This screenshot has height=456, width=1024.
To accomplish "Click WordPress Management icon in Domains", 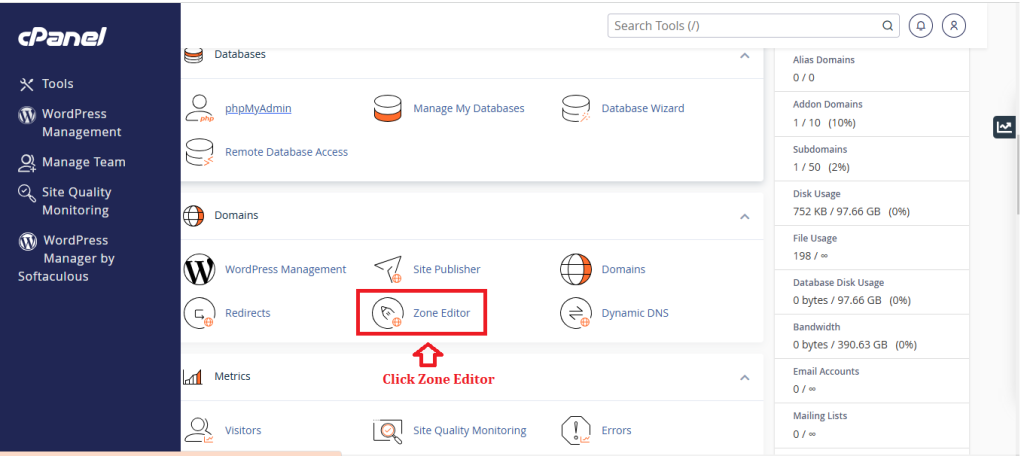I will [x=199, y=269].
